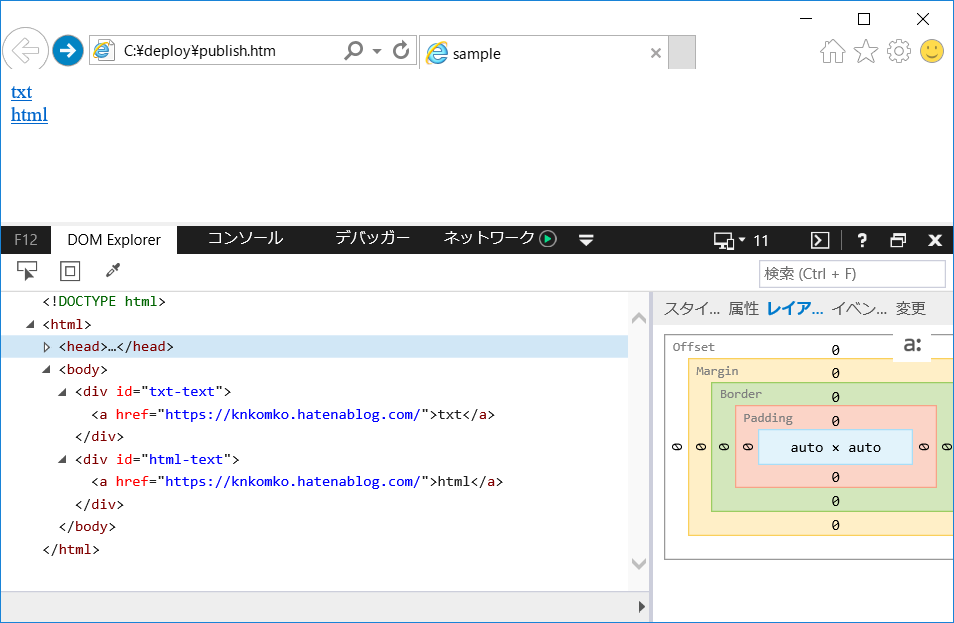Switch to コンソール tab
Screen dimensions: 954x623
coord(245,238)
